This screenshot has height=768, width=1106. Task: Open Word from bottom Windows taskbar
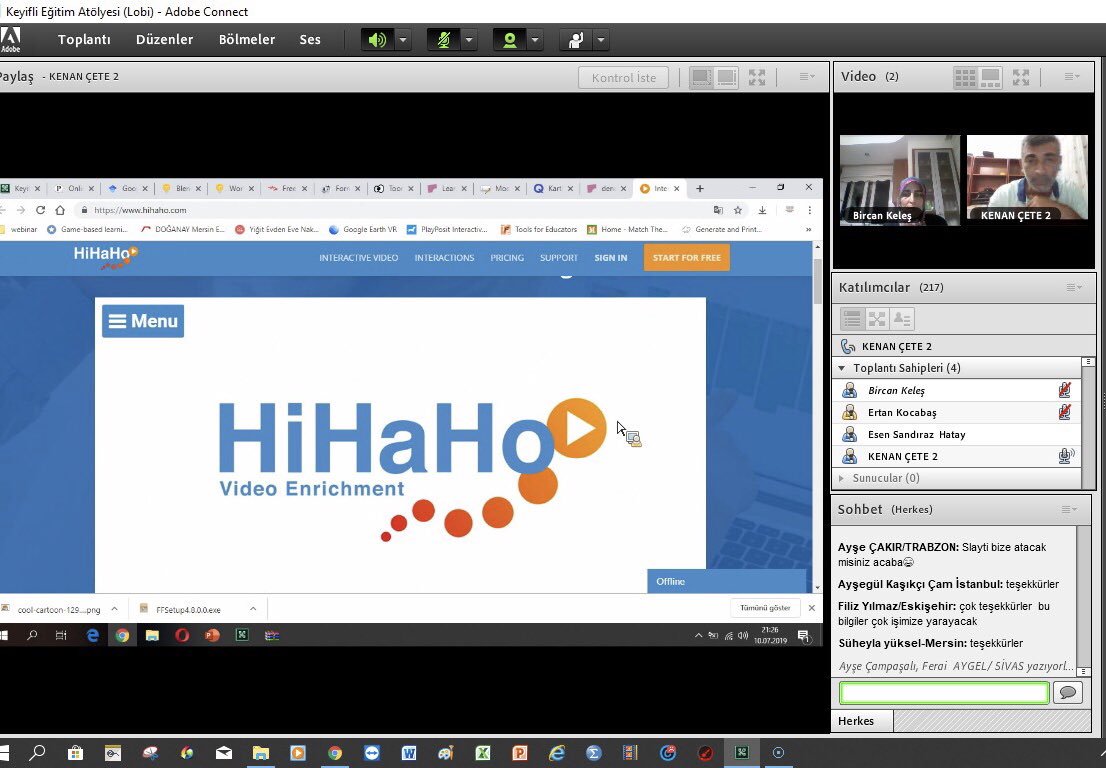pyautogui.click(x=409, y=752)
